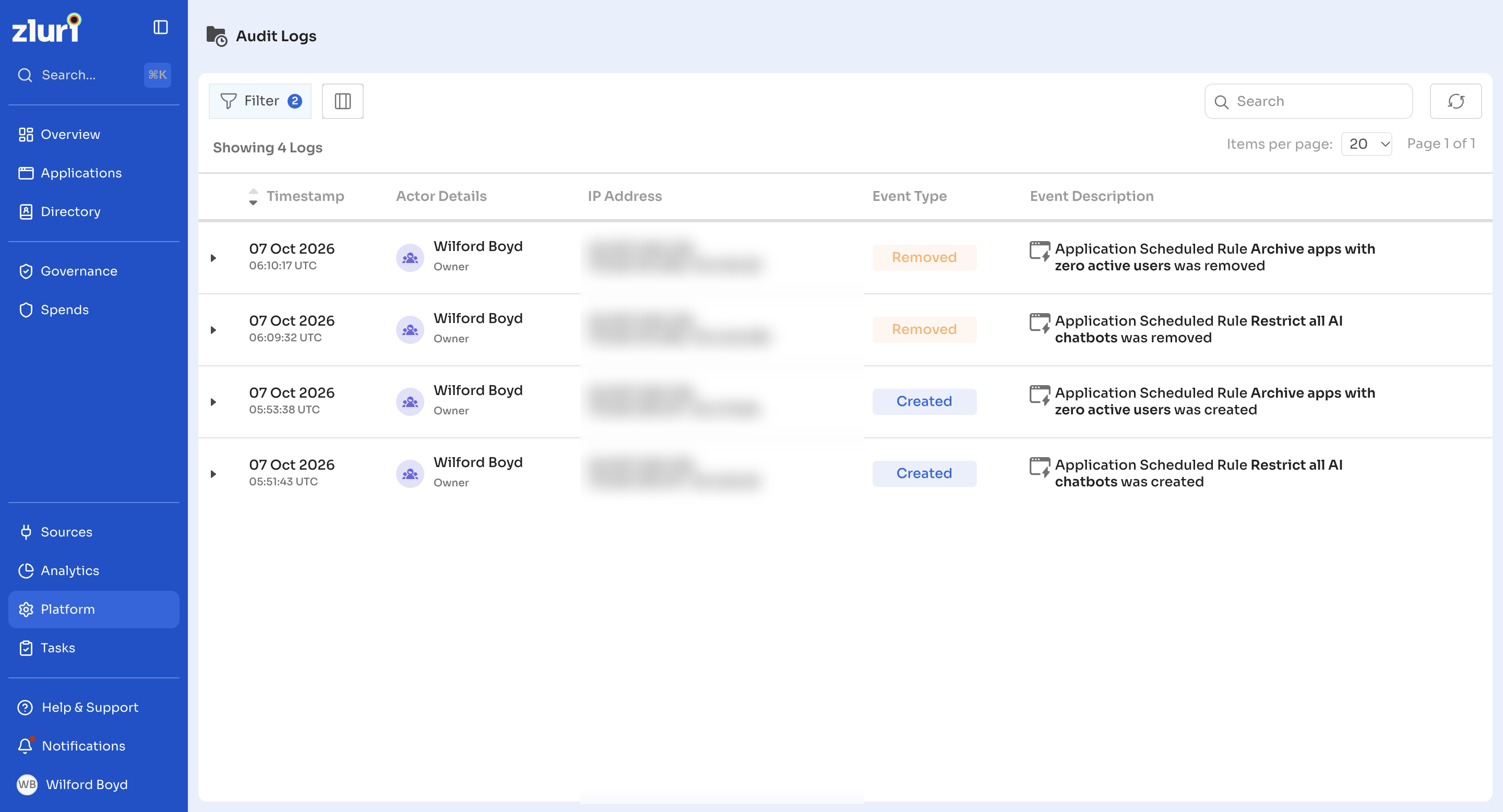Sort by Timestamp arrows
The height and width of the screenshot is (812, 1503).
tap(253, 197)
